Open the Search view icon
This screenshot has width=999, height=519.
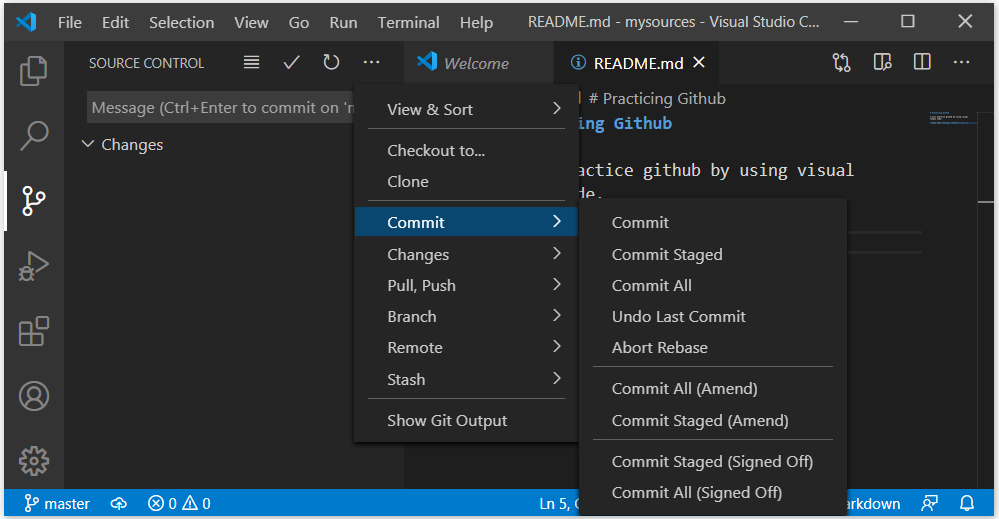click(x=34, y=136)
